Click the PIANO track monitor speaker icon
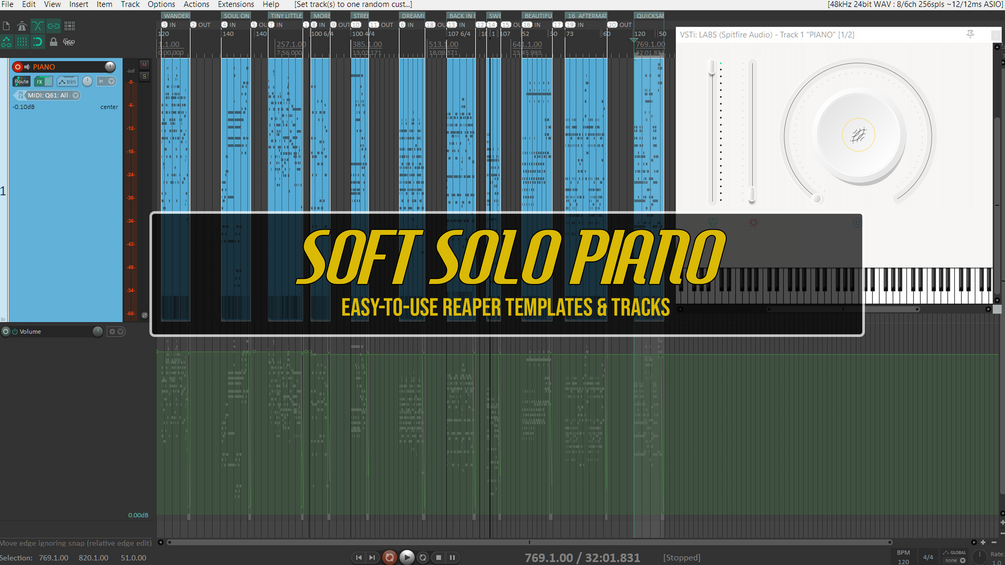 [27, 67]
